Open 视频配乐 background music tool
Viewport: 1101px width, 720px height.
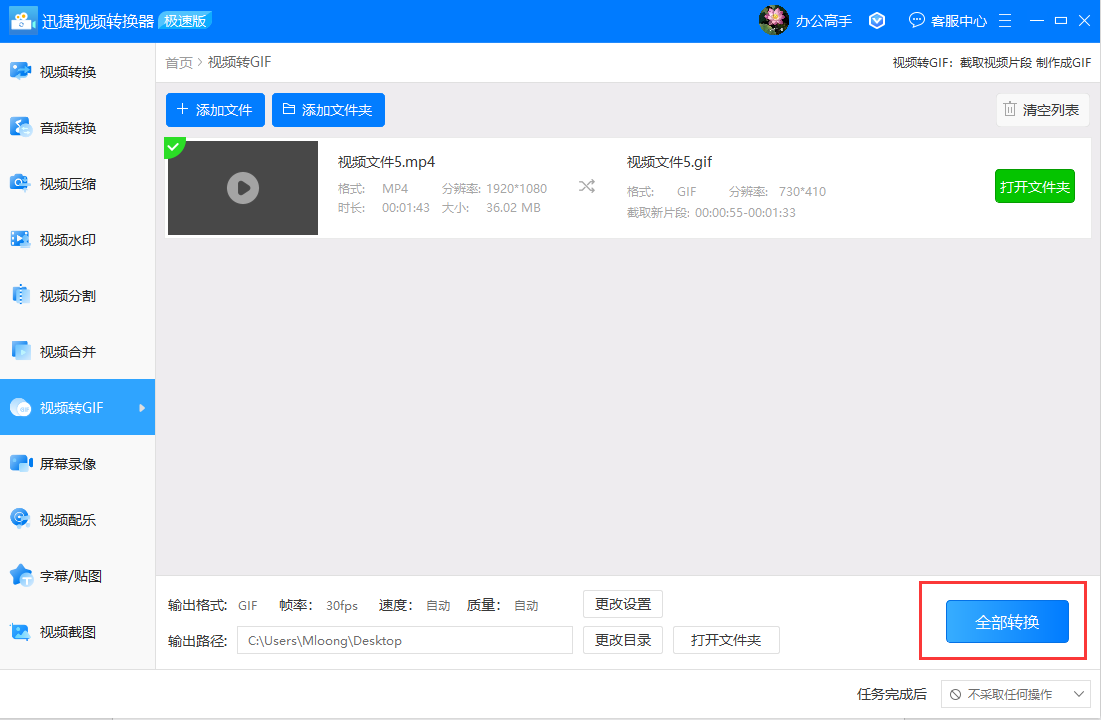[67, 520]
